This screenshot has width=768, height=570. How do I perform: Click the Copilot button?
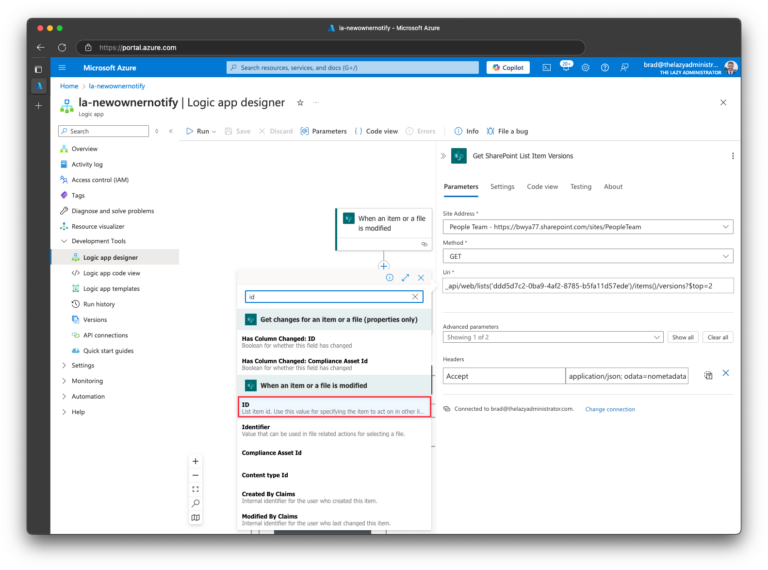[508, 68]
